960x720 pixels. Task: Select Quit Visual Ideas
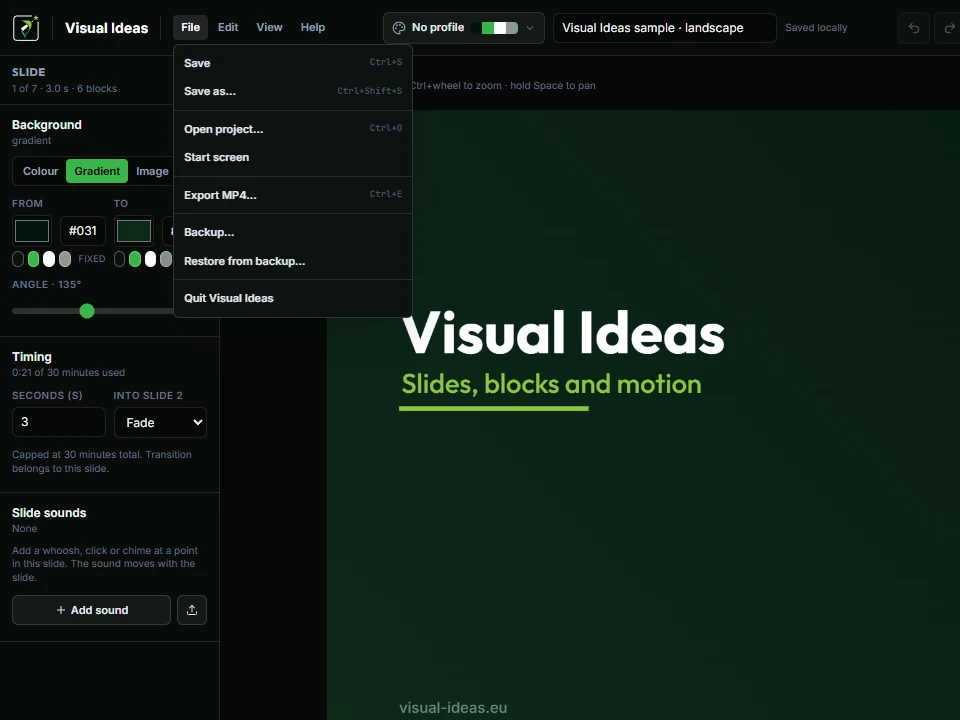pos(293,298)
